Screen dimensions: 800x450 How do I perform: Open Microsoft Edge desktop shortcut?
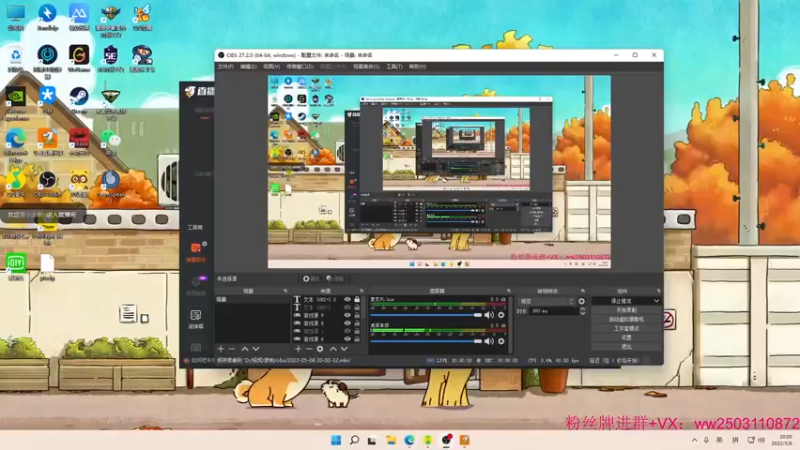point(16,145)
